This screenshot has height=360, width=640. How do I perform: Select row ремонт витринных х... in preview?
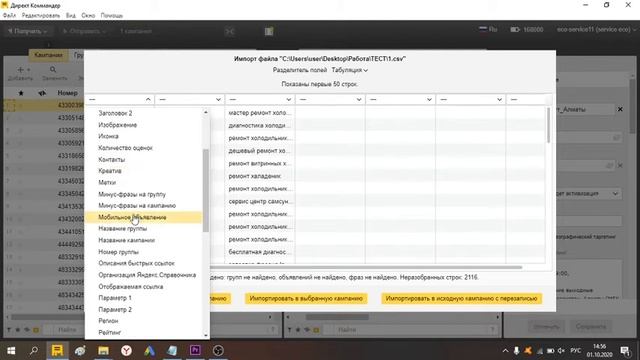click(260, 163)
